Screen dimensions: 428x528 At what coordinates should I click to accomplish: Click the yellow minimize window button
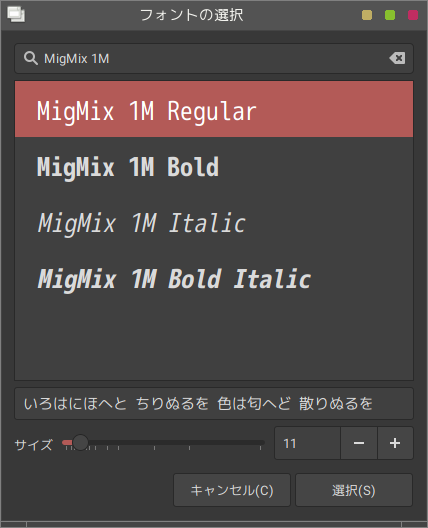pos(367,15)
